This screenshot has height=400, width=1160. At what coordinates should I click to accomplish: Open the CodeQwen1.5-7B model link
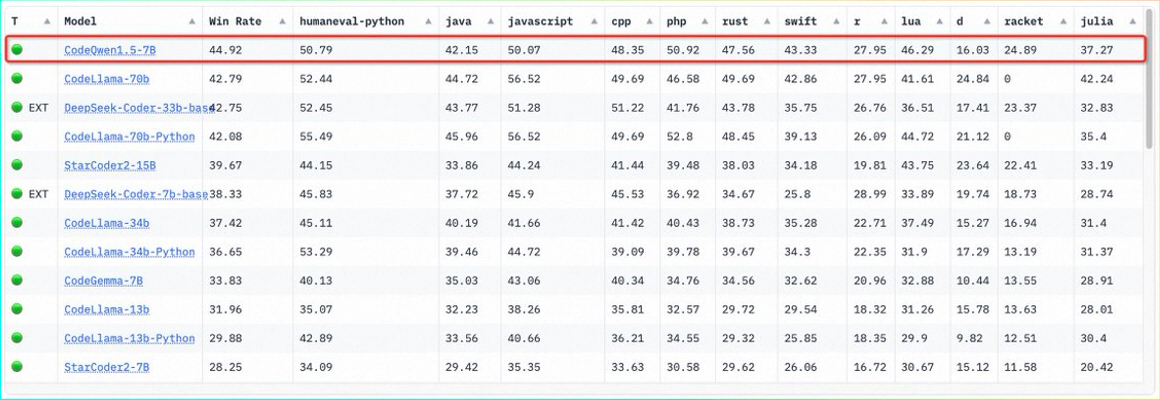point(107,50)
